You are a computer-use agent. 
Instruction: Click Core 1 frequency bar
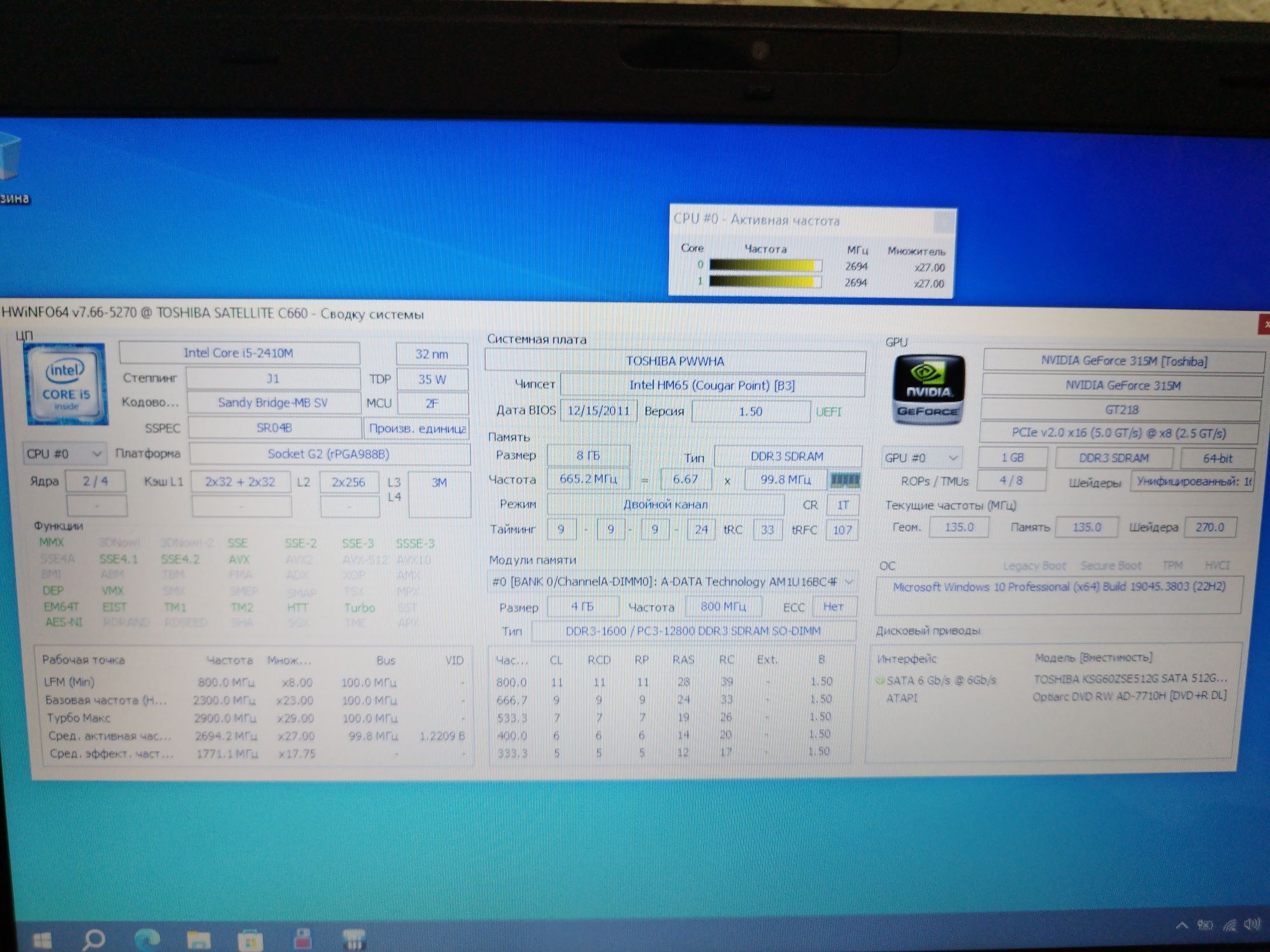point(765,281)
